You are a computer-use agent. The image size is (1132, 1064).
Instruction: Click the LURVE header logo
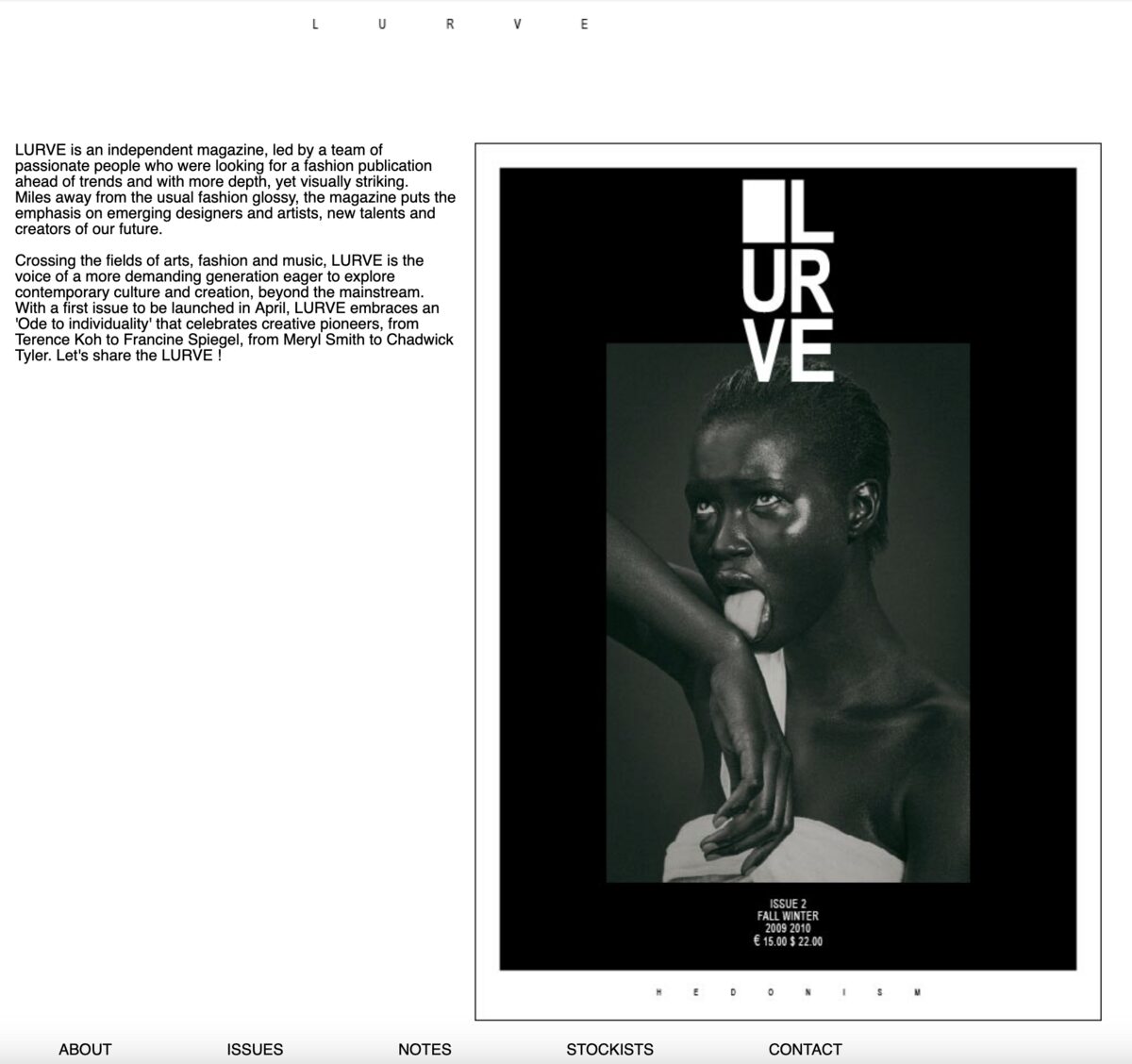click(450, 25)
